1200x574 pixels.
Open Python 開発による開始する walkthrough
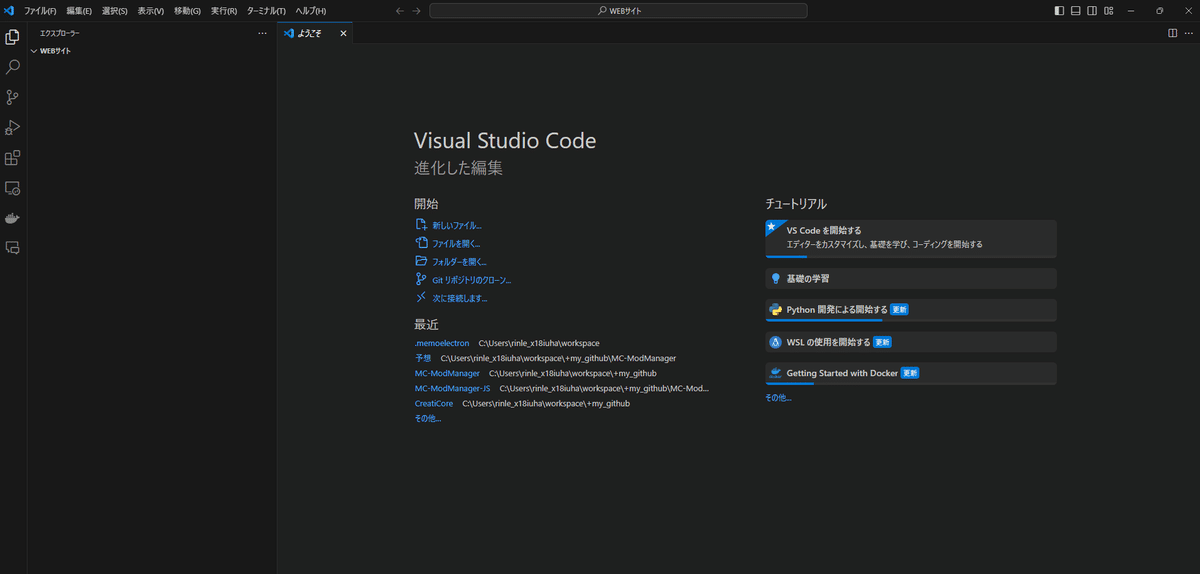coord(911,310)
